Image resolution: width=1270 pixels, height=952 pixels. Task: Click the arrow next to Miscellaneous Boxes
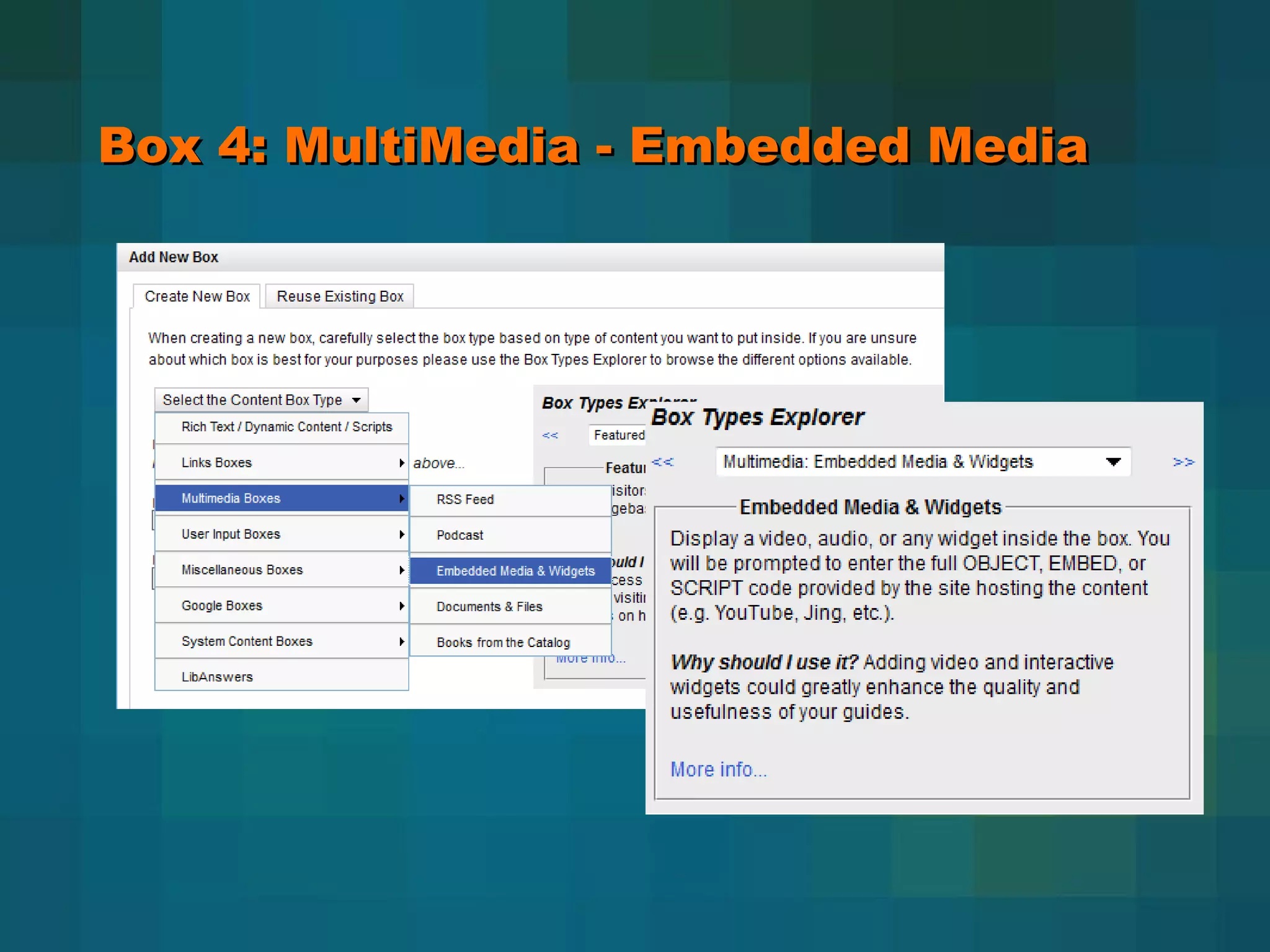tap(401, 570)
